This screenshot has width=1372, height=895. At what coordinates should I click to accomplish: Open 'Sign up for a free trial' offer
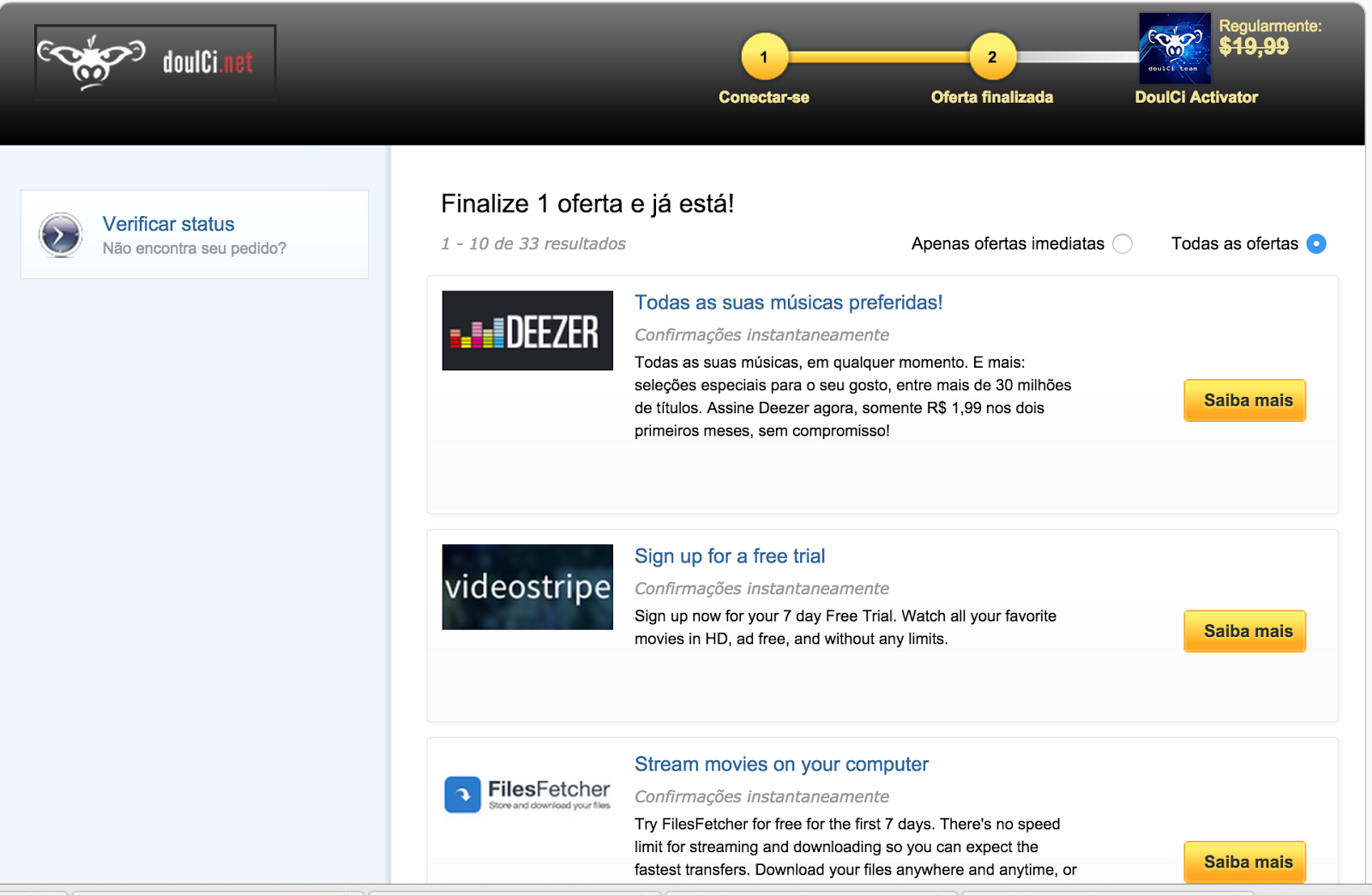pos(730,556)
